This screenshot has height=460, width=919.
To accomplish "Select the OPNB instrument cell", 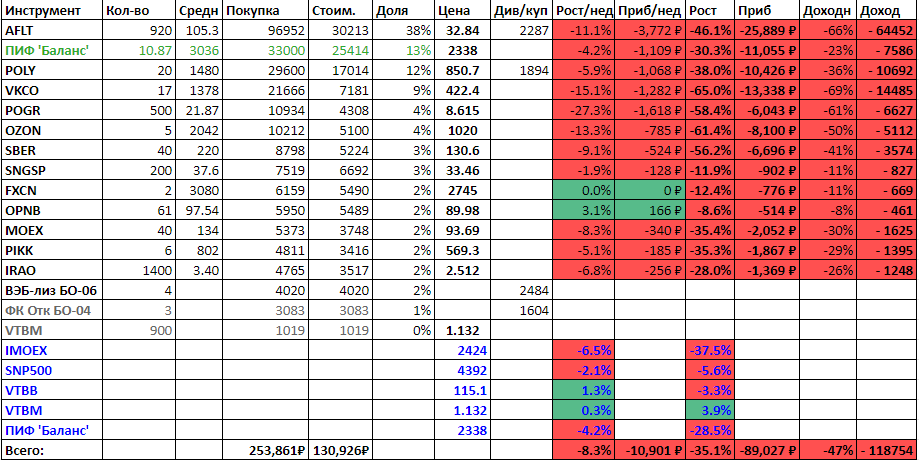I will [x=52, y=211].
